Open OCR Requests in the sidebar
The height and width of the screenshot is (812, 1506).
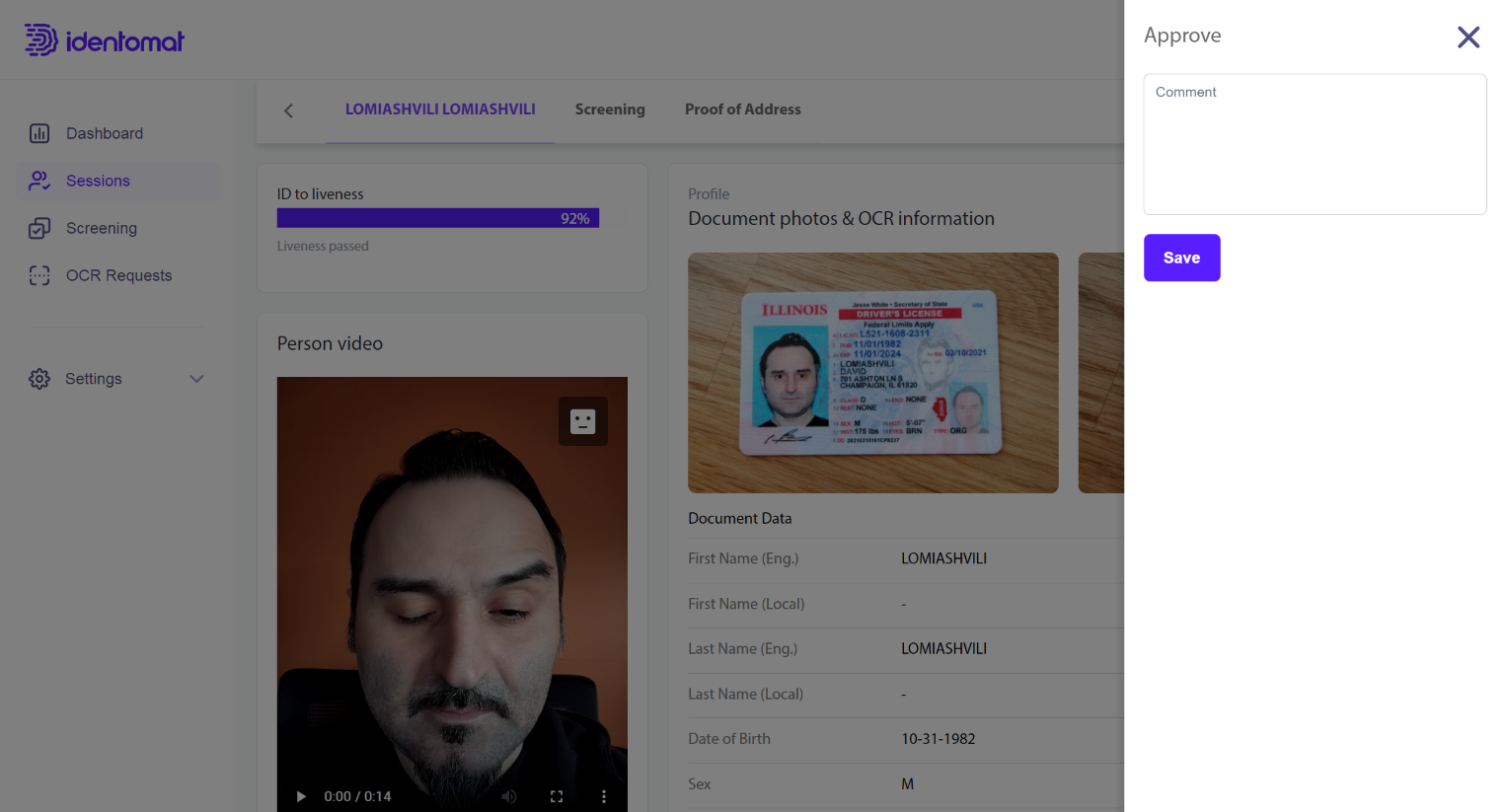[x=118, y=275]
